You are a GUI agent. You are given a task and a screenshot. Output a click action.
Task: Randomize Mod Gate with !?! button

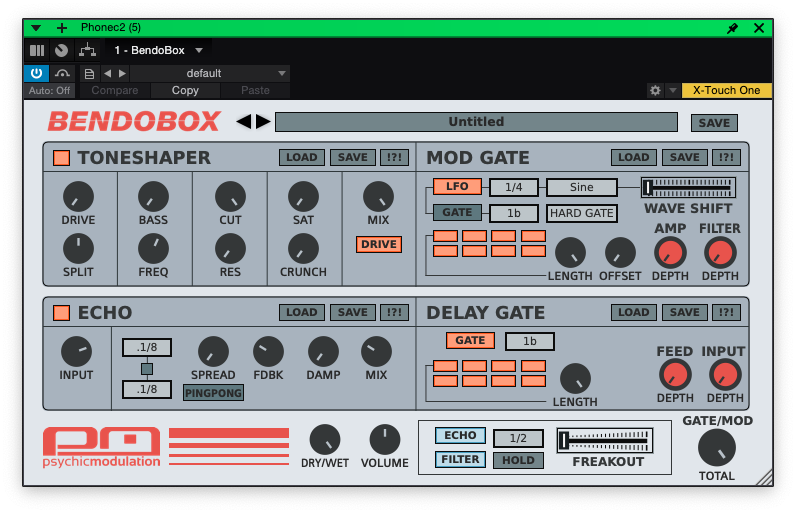click(x=726, y=157)
